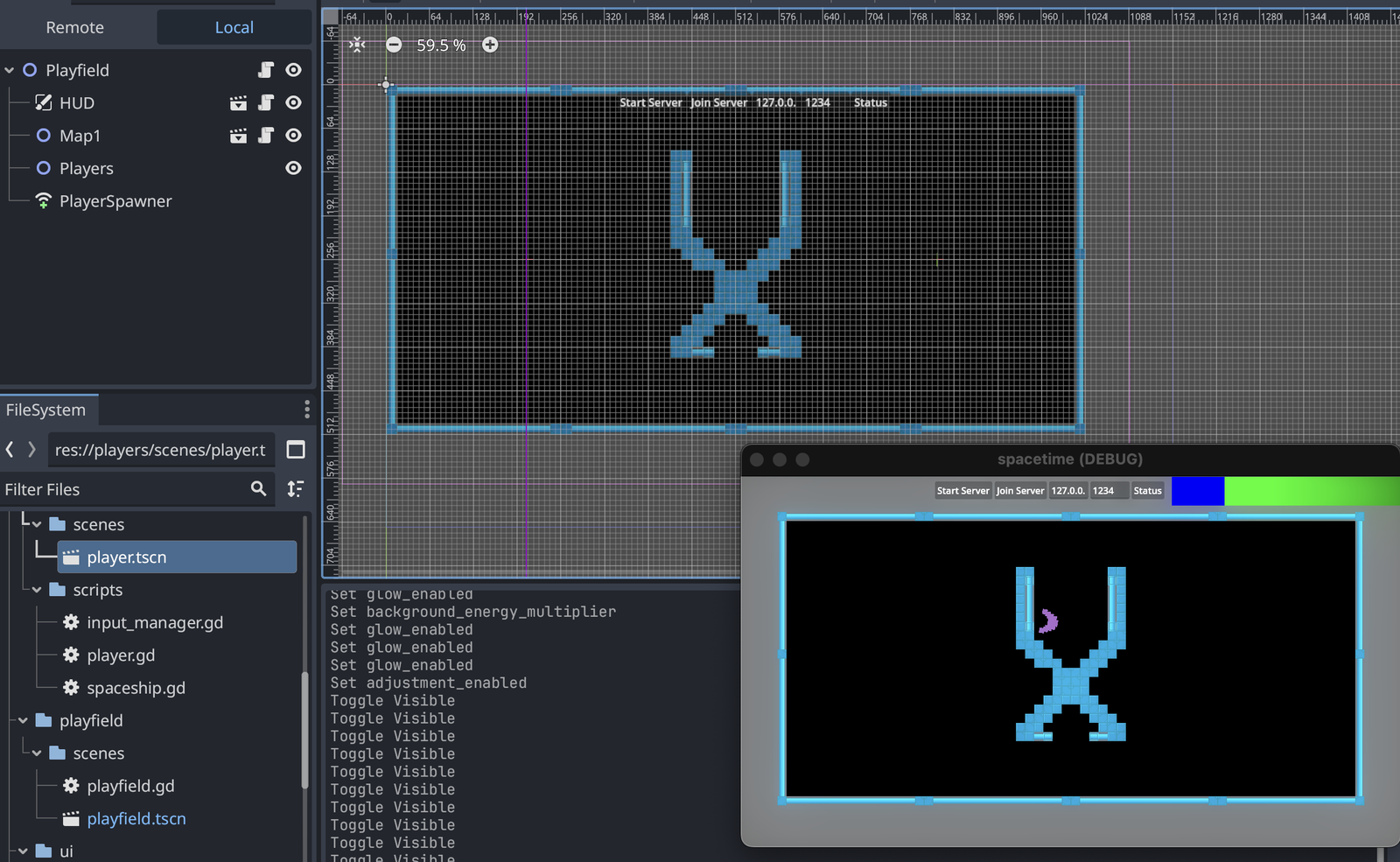
Task: Collapse the scripts folder
Action: pos(37,590)
